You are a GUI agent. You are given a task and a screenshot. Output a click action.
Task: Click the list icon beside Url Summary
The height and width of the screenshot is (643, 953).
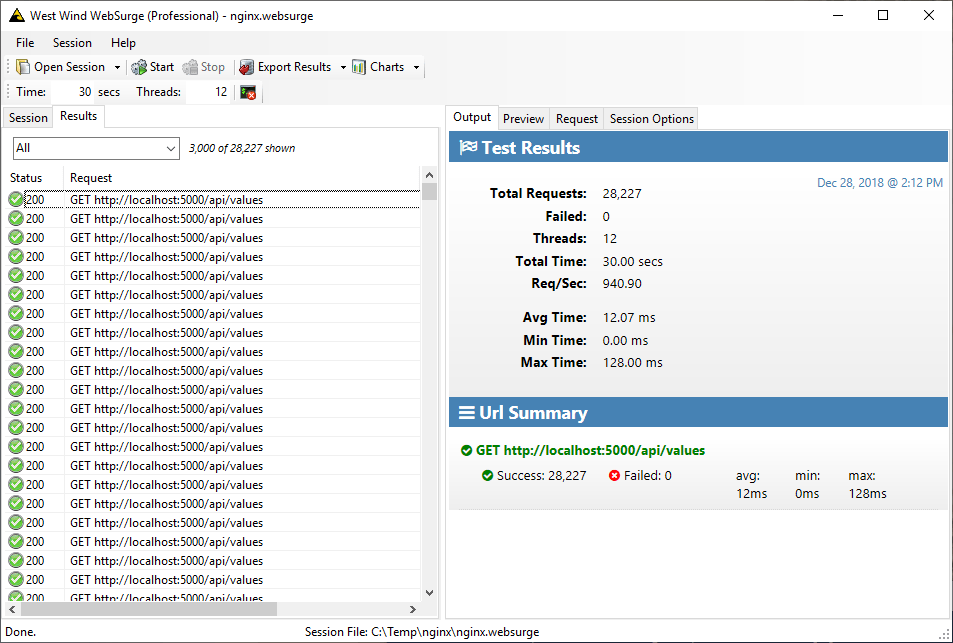(x=467, y=413)
